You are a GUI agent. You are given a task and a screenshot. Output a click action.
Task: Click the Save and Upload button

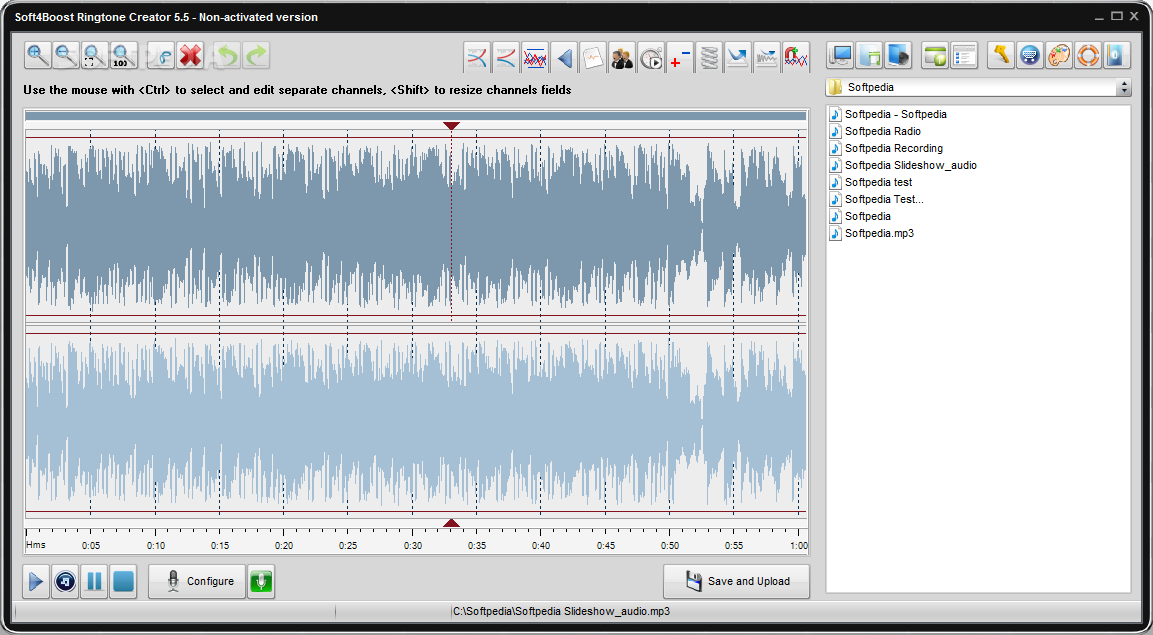pyautogui.click(x=737, y=581)
